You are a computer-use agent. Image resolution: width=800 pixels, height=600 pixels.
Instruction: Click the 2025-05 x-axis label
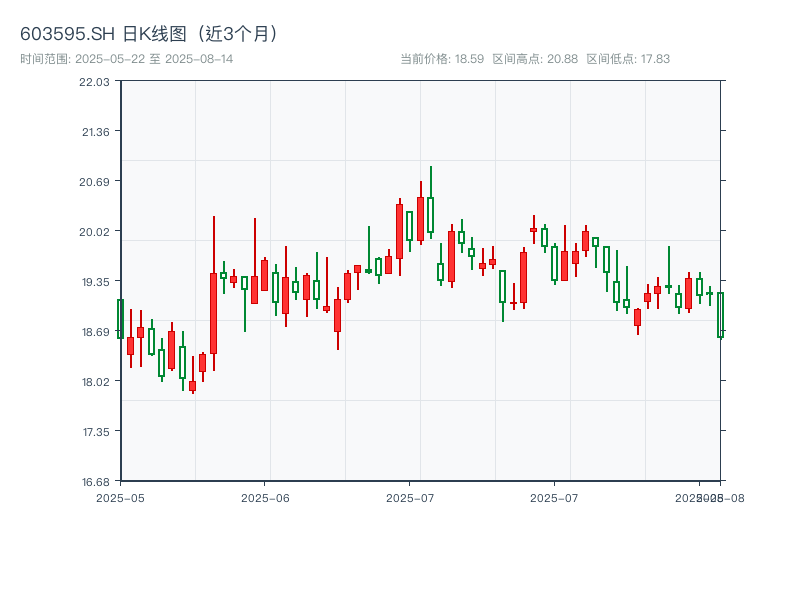[x=120, y=498]
